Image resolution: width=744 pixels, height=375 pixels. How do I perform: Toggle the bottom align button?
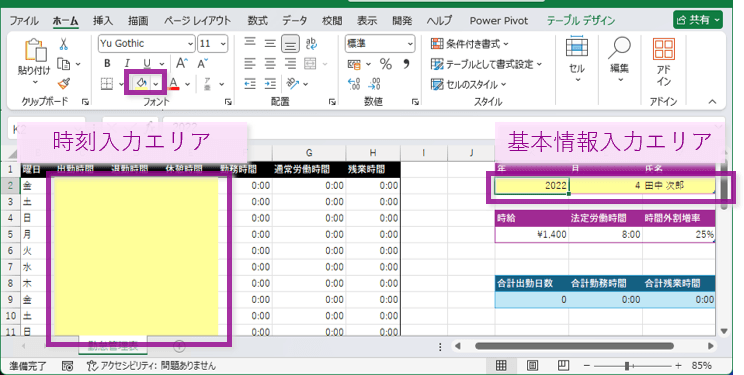pos(290,44)
